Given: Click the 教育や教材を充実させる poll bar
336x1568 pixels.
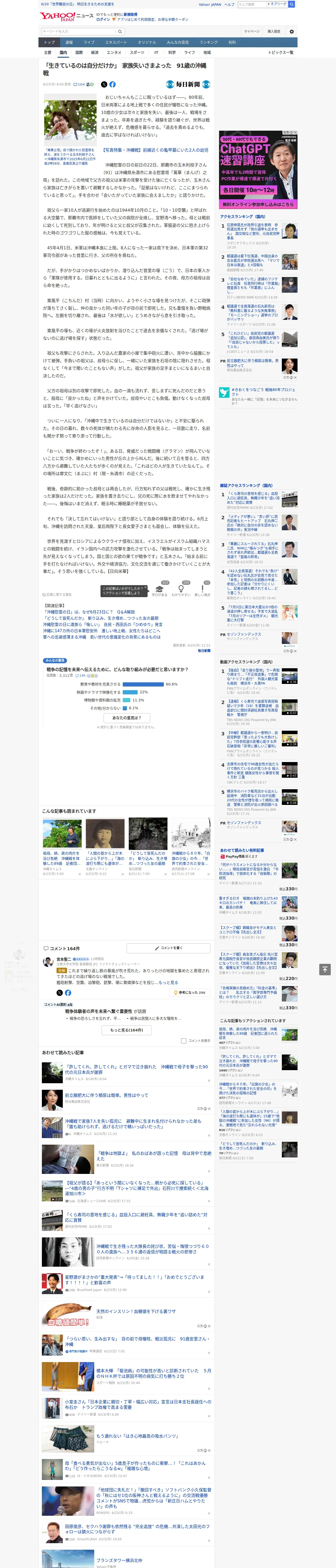Looking at the screenshot, I should 144,684.
